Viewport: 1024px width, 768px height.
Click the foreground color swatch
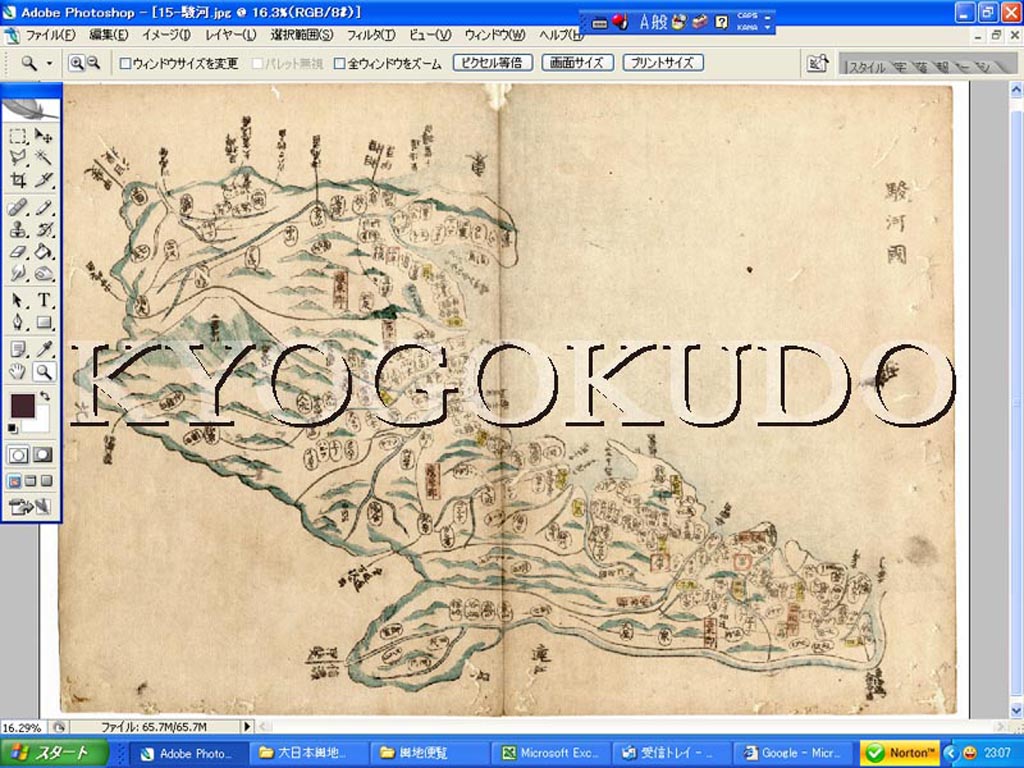[x=23, y=406]
